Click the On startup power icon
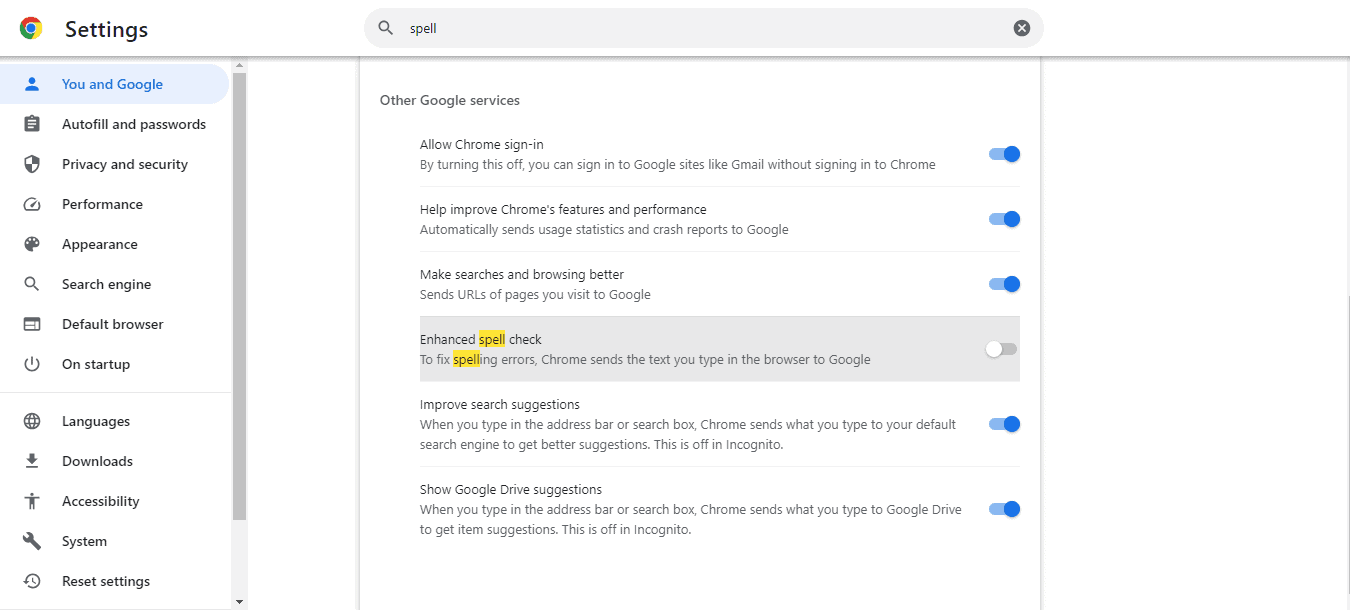1350x610 pixels. (32, 364)
